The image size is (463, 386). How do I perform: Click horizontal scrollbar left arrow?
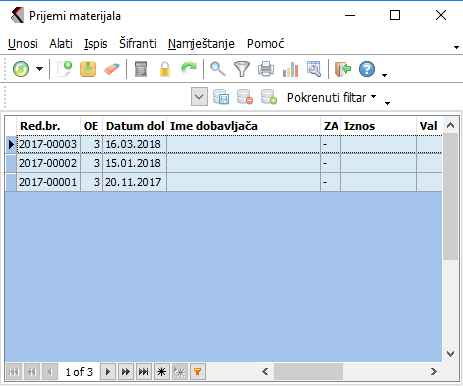[x=265, y=371]
